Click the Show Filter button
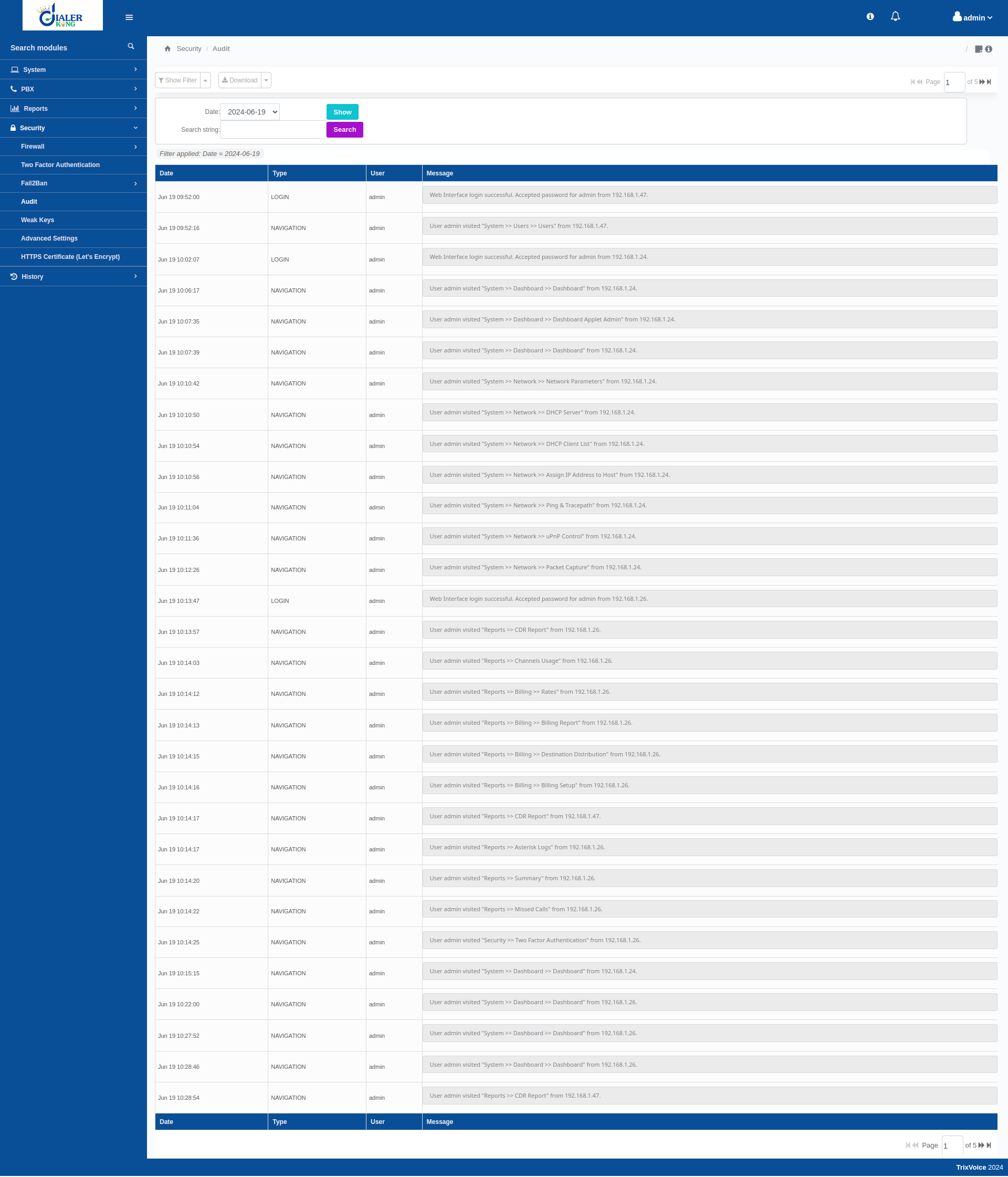The height and width of the screenshot is (1177, 1008). [178, 80]
